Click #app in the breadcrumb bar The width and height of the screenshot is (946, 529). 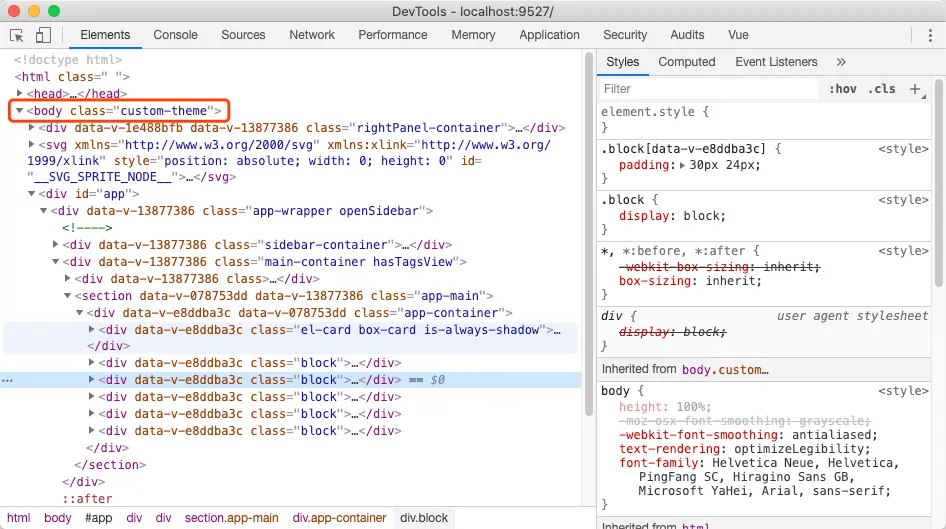[x=98, y=518]
